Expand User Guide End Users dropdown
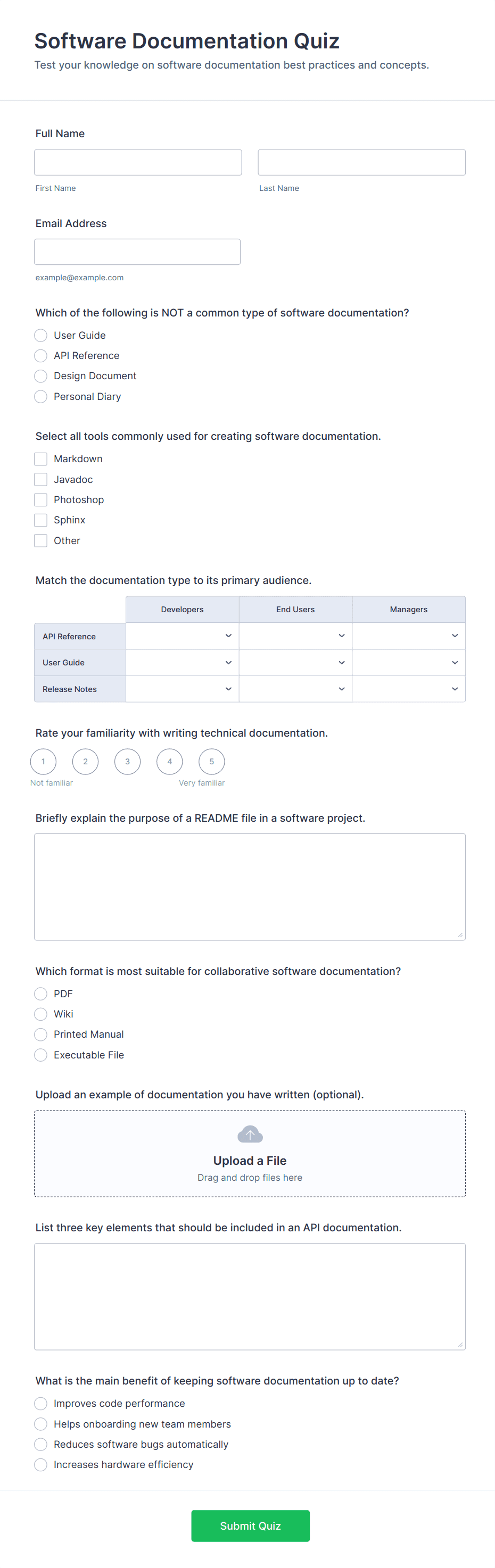Viewport: 495px width, 1568px height. [295, 663]
